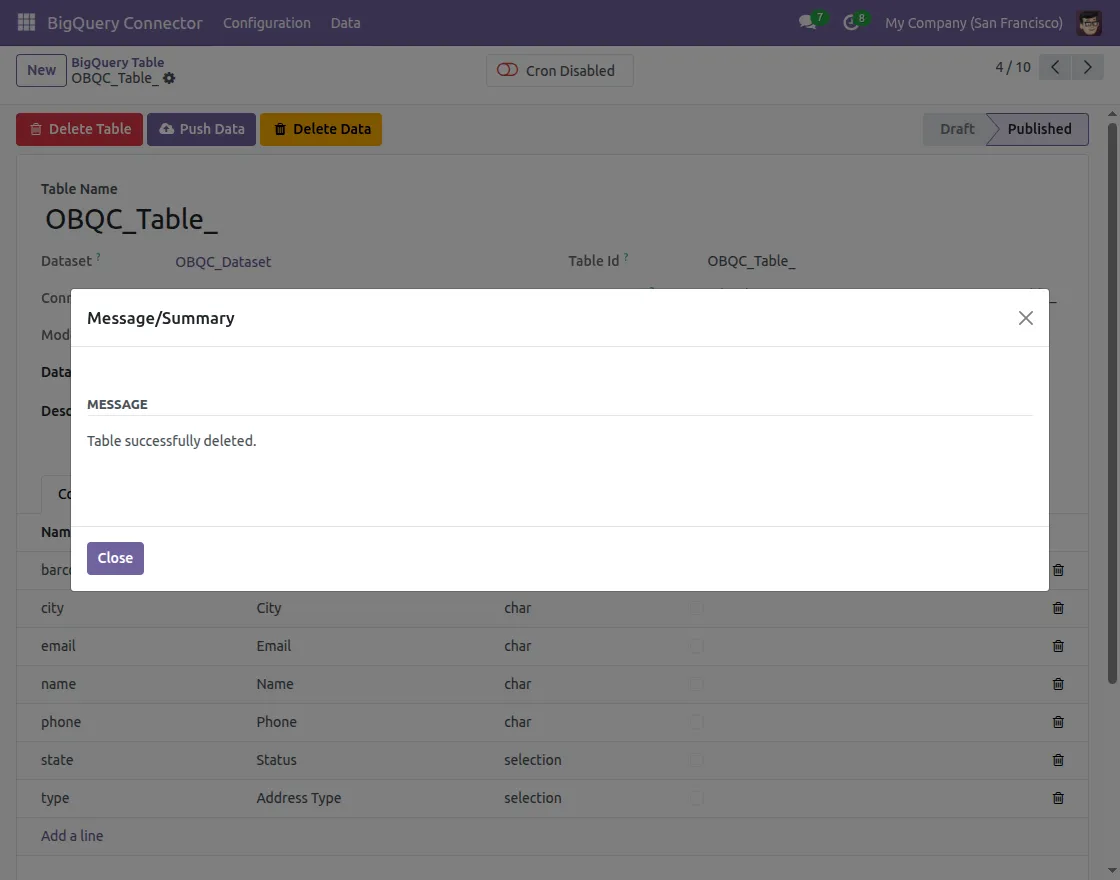Click the yellow Delete Data button
This screenshot has width=1120, height=880.
(x=321, y=129)
